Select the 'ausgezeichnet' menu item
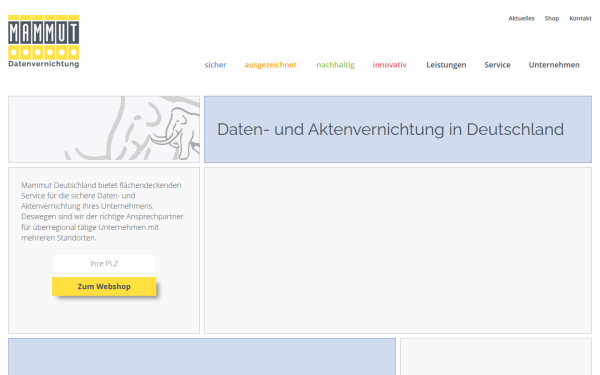600x375 pixels. point(270,65)
